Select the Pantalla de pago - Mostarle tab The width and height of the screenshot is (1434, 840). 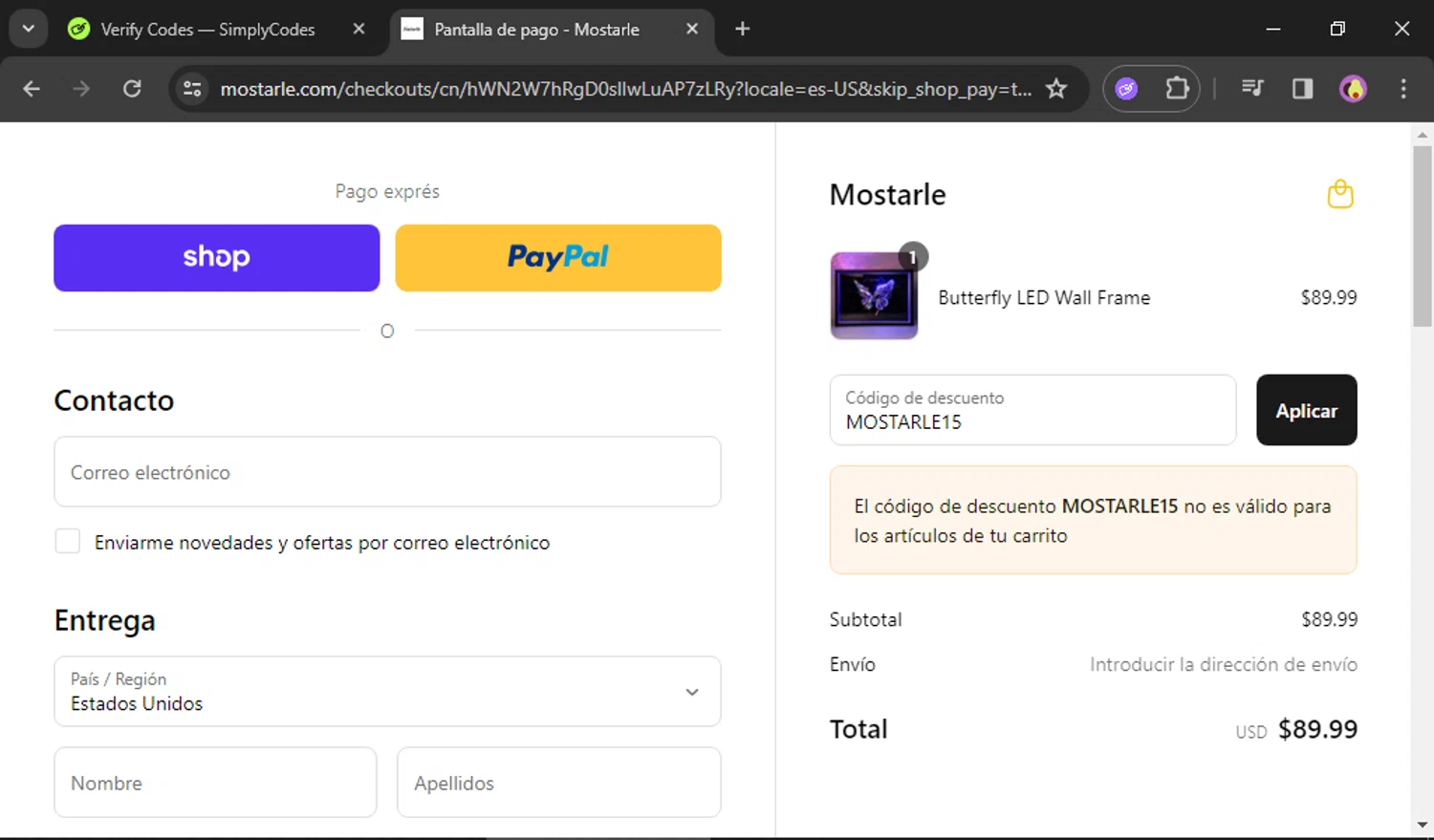(x=552, y=30)
